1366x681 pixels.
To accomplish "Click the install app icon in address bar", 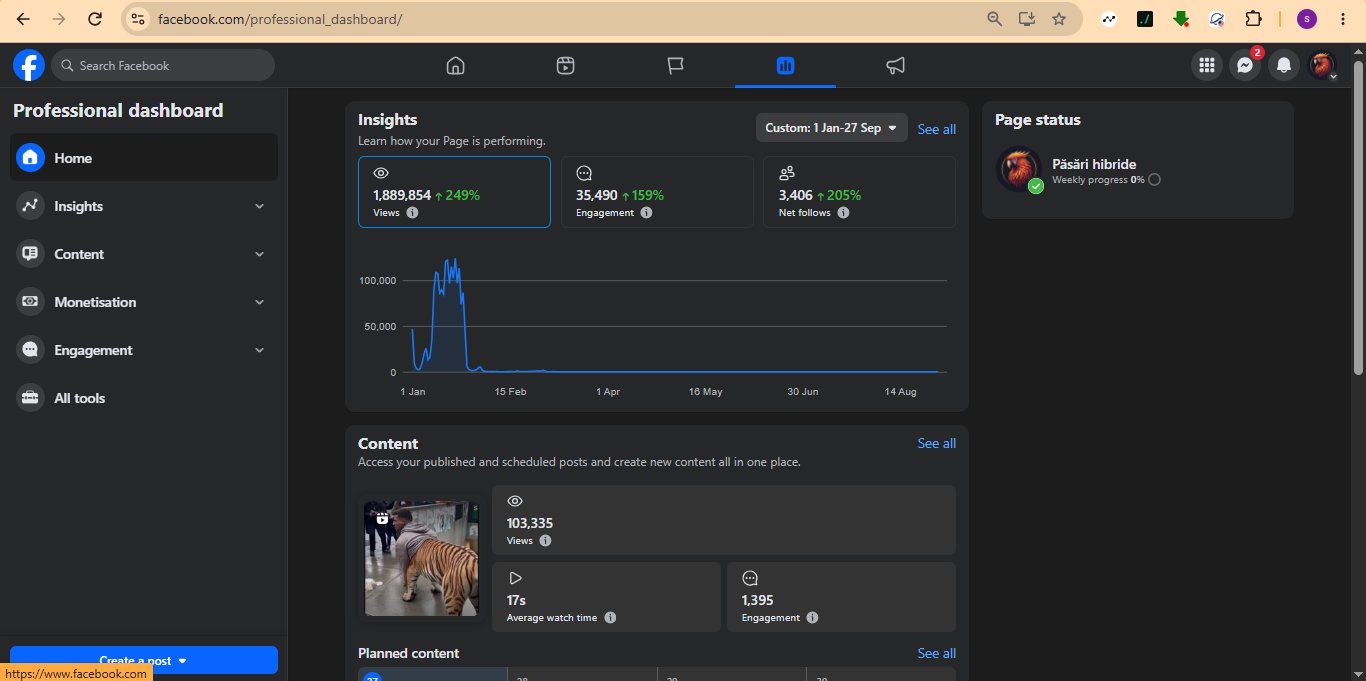I will 1026,19.
